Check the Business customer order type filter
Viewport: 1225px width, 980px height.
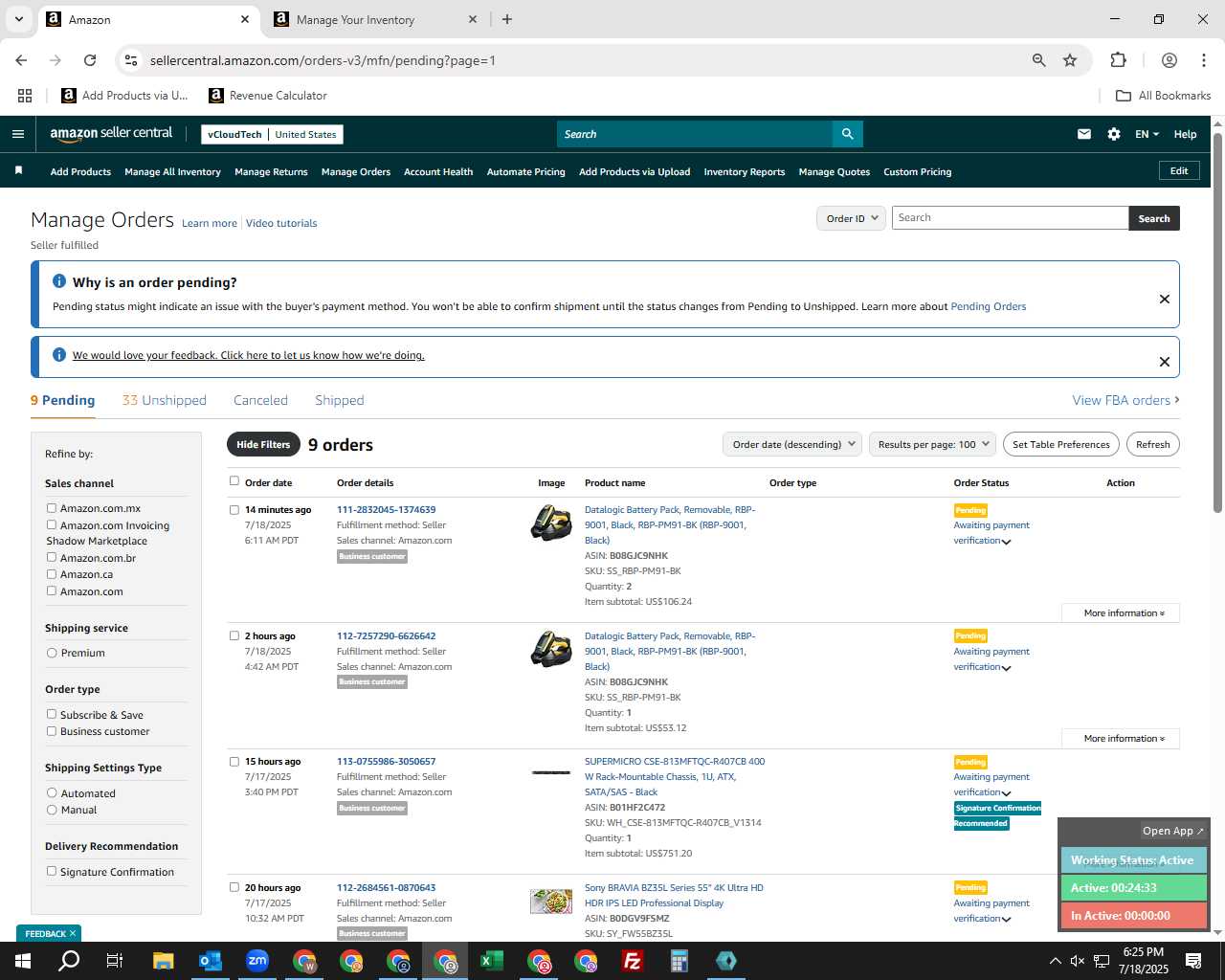point(52,731)
